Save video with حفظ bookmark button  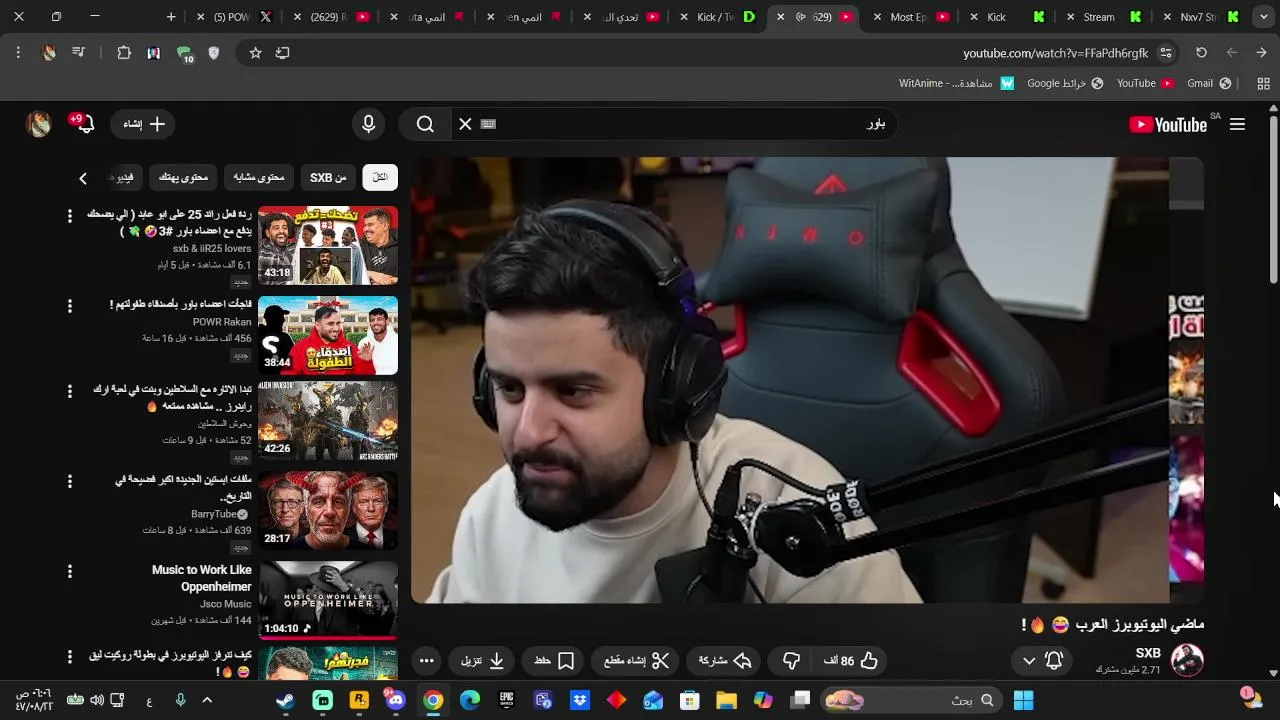point(554,660)
